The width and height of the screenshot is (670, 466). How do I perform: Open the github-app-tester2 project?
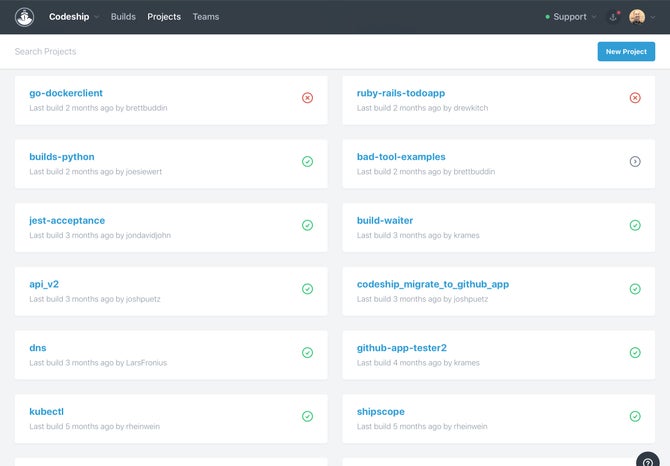click(402, 348)
